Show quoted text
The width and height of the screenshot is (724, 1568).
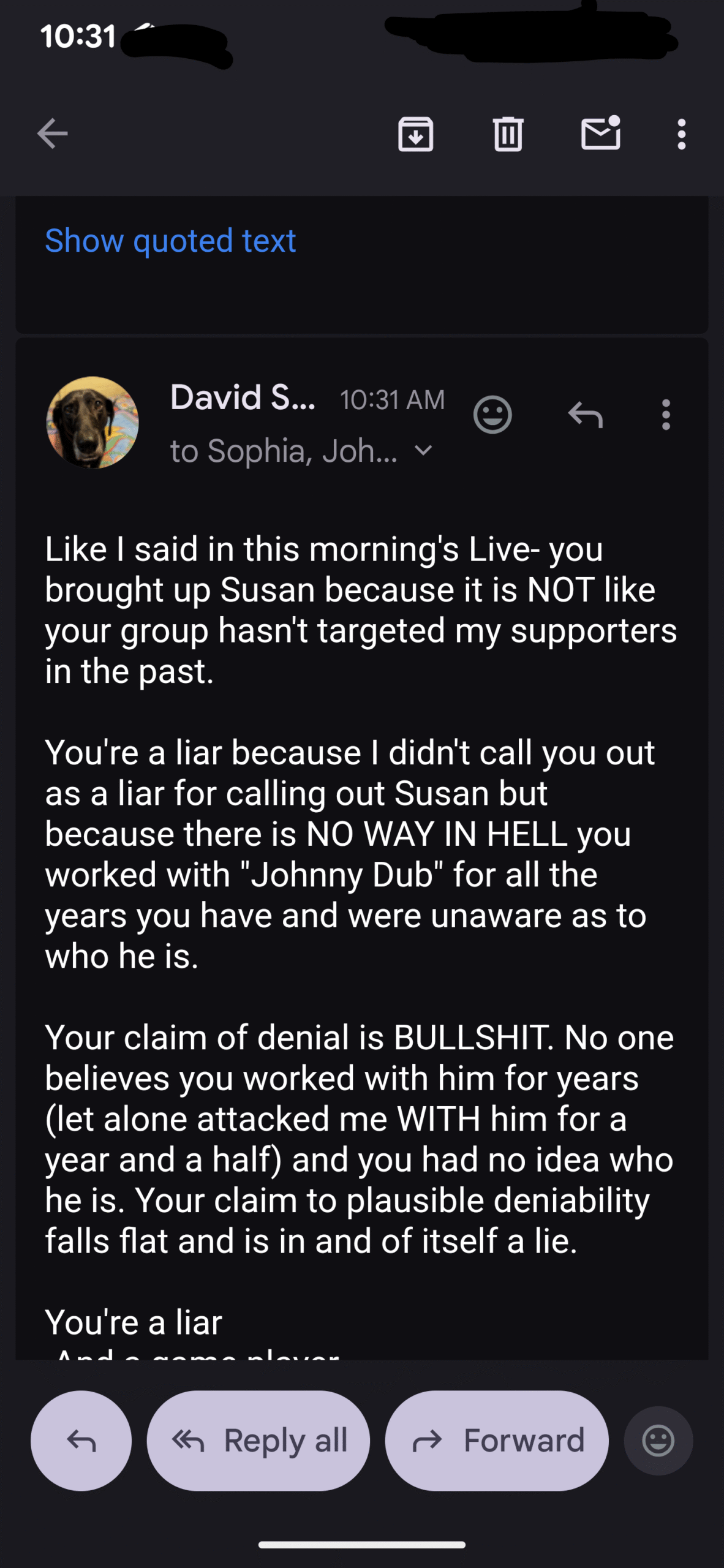coord(170,241)
